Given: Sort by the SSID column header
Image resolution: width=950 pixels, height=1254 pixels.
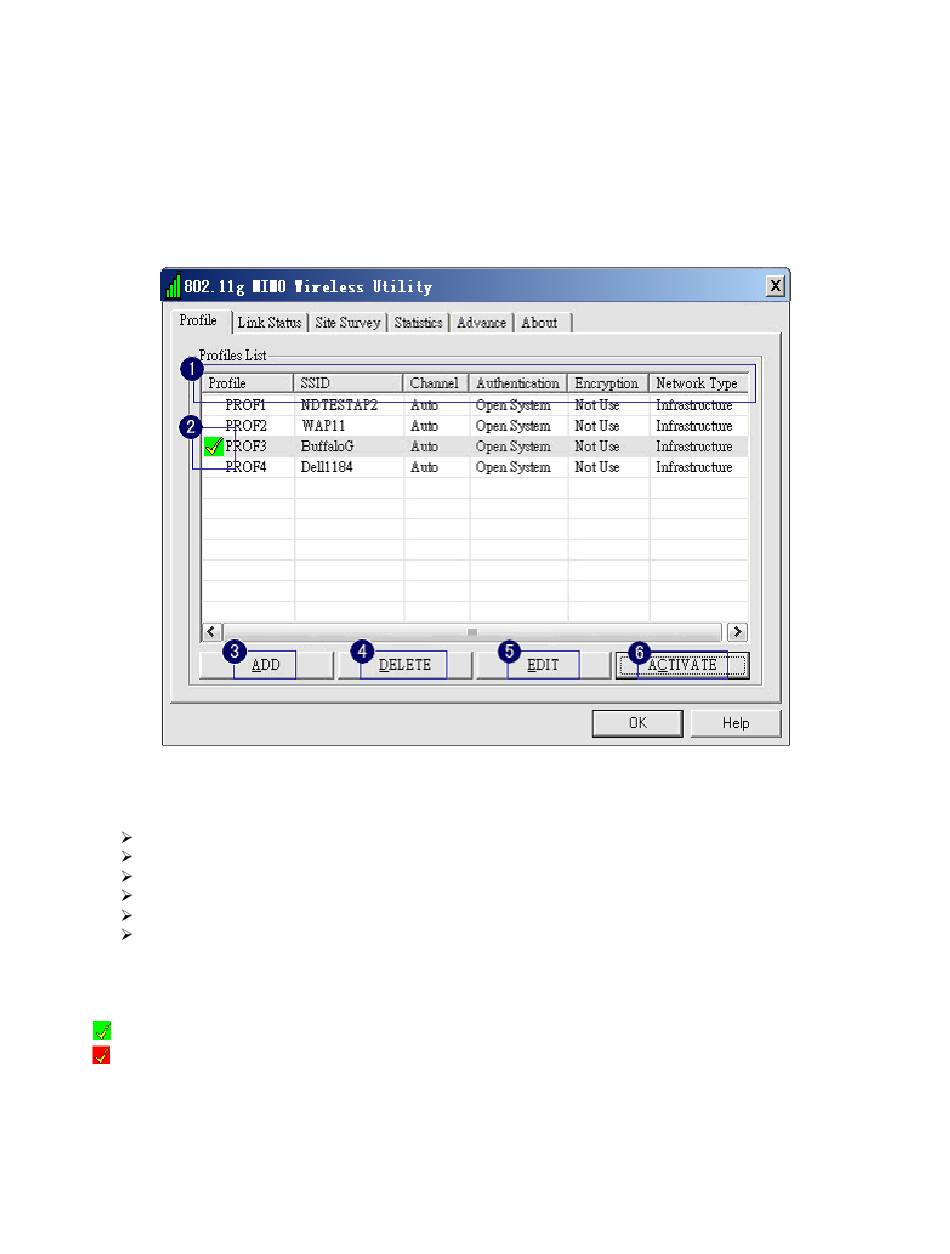Looking at the screenshot, I should click(349, 383).
